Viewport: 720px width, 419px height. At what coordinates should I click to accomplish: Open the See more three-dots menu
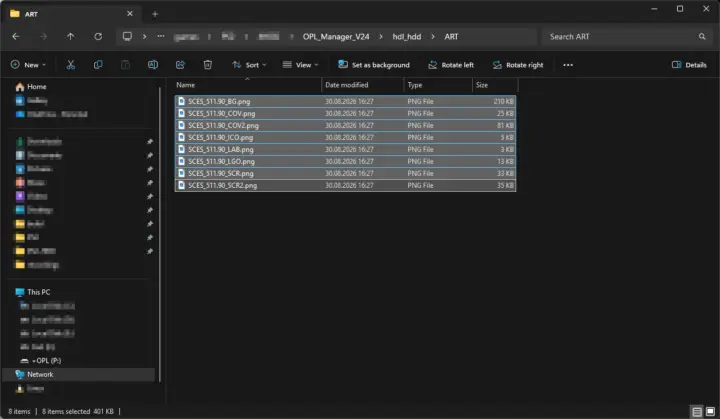(568, 65)
